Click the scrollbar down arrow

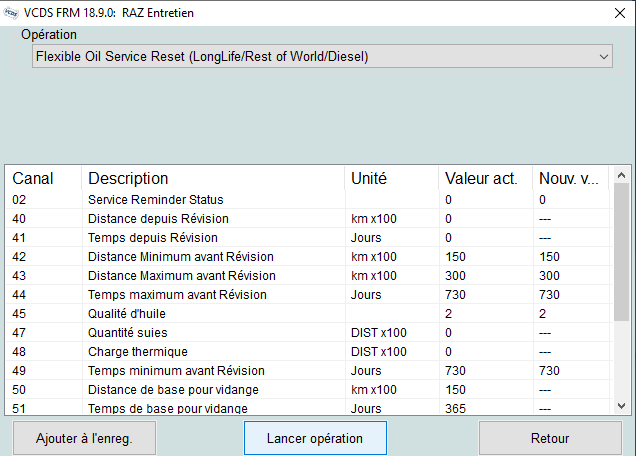(621, 406)
